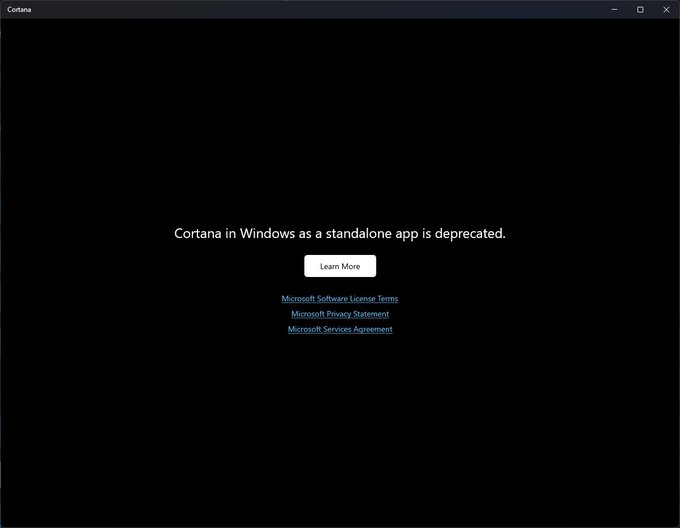
Task: Click the Cortana title in title bar
Action: (19, 9)
